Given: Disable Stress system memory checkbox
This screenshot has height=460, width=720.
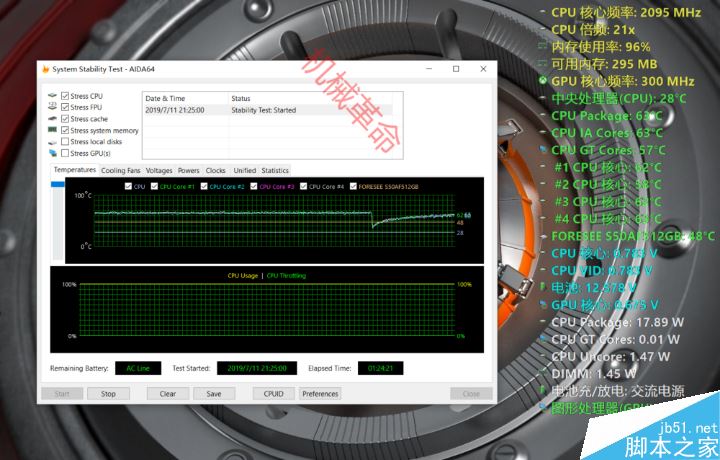Looking at the screenshot, I should 65,130.
